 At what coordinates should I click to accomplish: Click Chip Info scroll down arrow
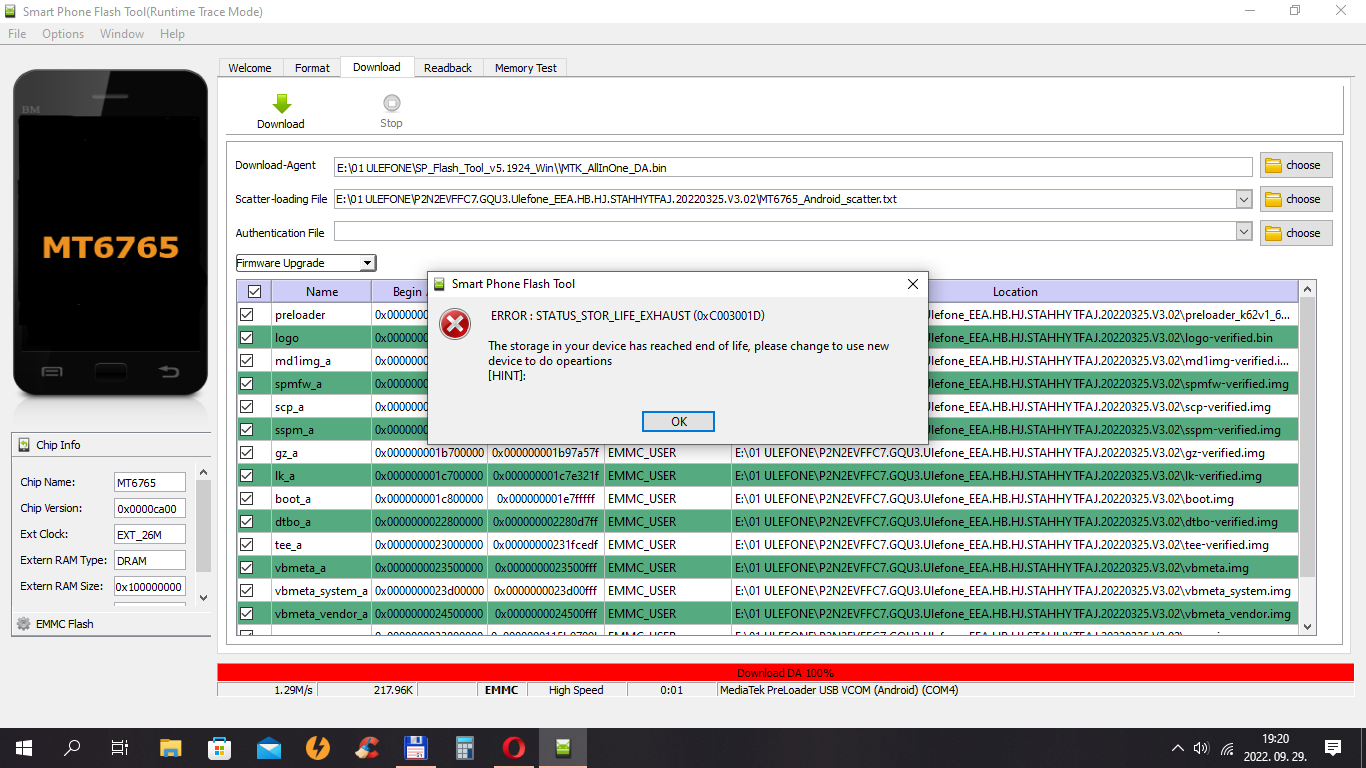point(204,597)
